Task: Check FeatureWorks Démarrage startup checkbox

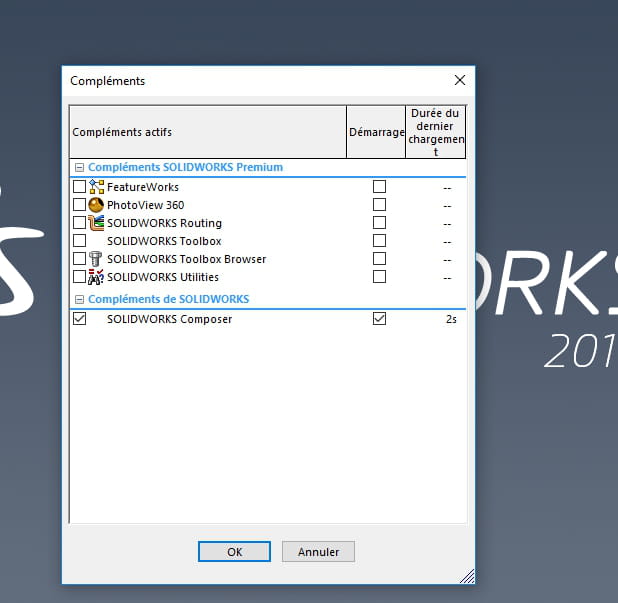Action: (x=380, y=186)
